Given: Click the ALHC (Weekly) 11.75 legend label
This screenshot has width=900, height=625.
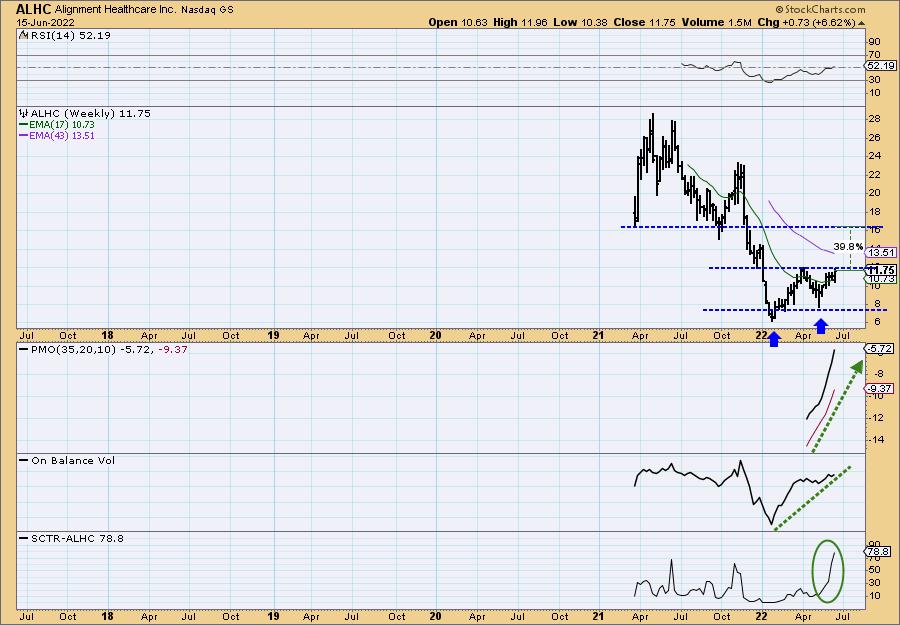Looking at the screenshot, I should click(x=91, y=114).
